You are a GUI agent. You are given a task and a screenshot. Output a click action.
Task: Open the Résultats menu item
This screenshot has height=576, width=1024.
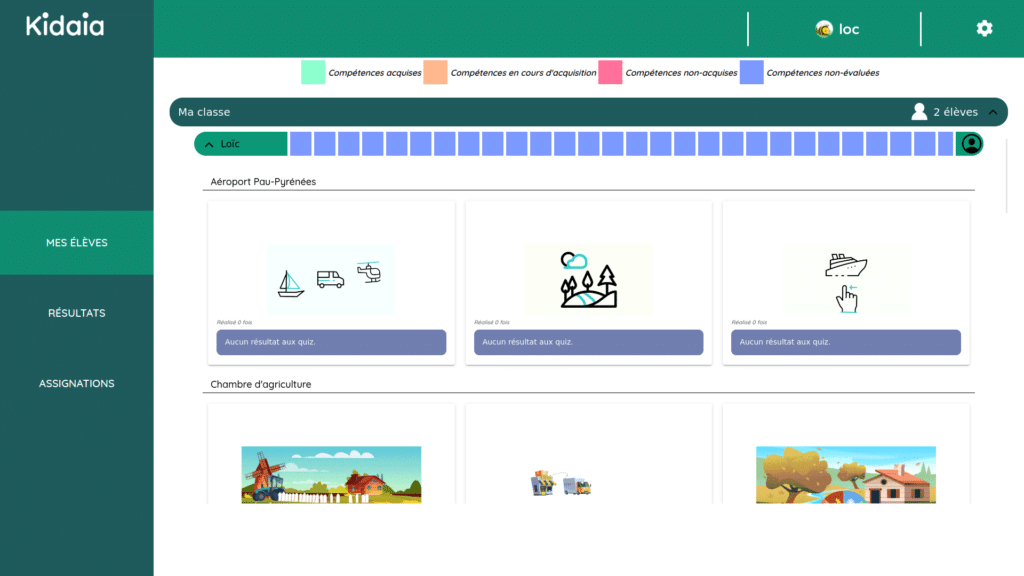pyautogui.click(x=77, y=313)
